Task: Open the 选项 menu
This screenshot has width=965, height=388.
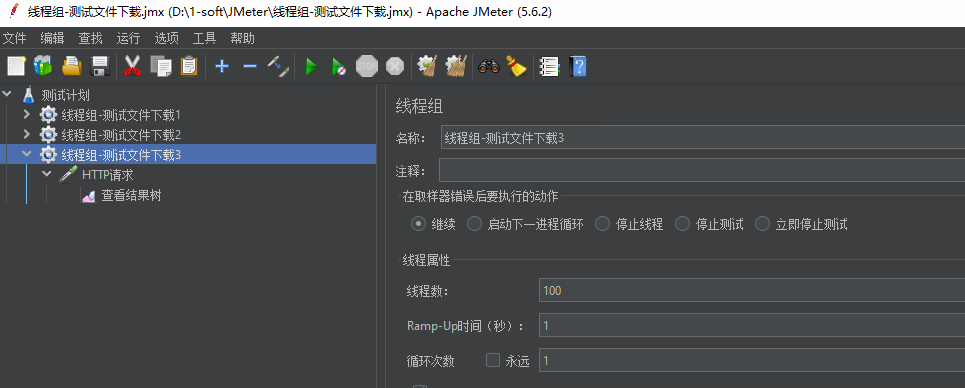Action: [167, 38]
